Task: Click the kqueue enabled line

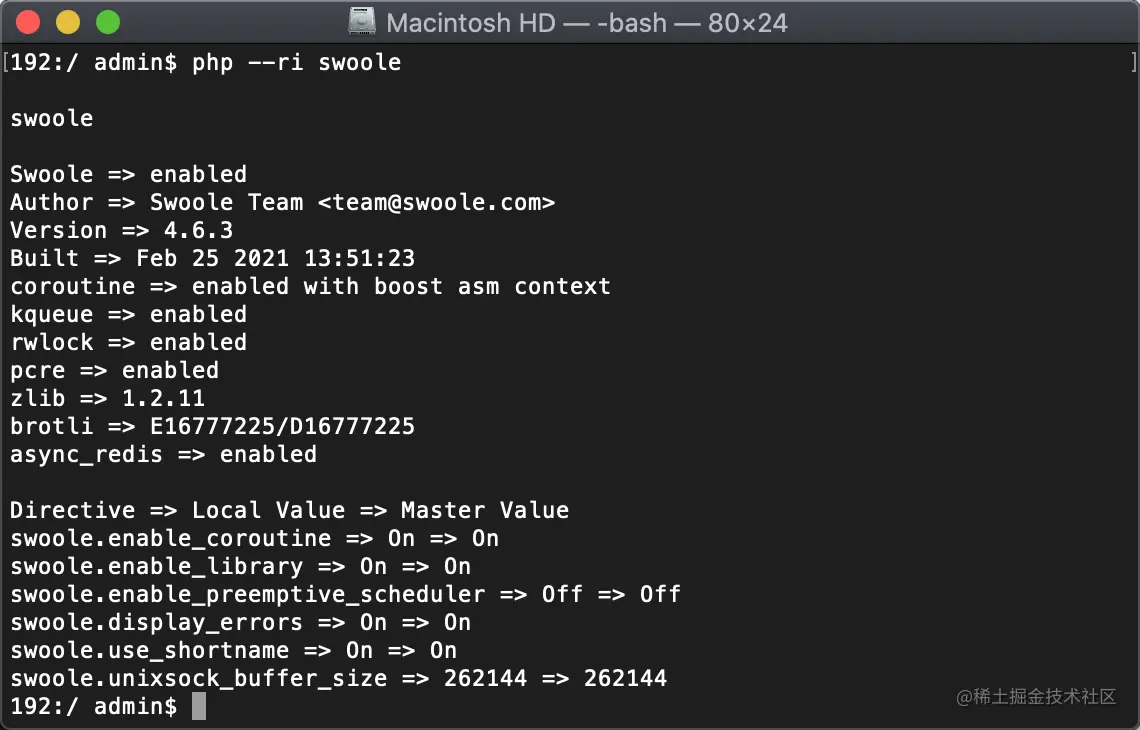Action: pos(128,315)
